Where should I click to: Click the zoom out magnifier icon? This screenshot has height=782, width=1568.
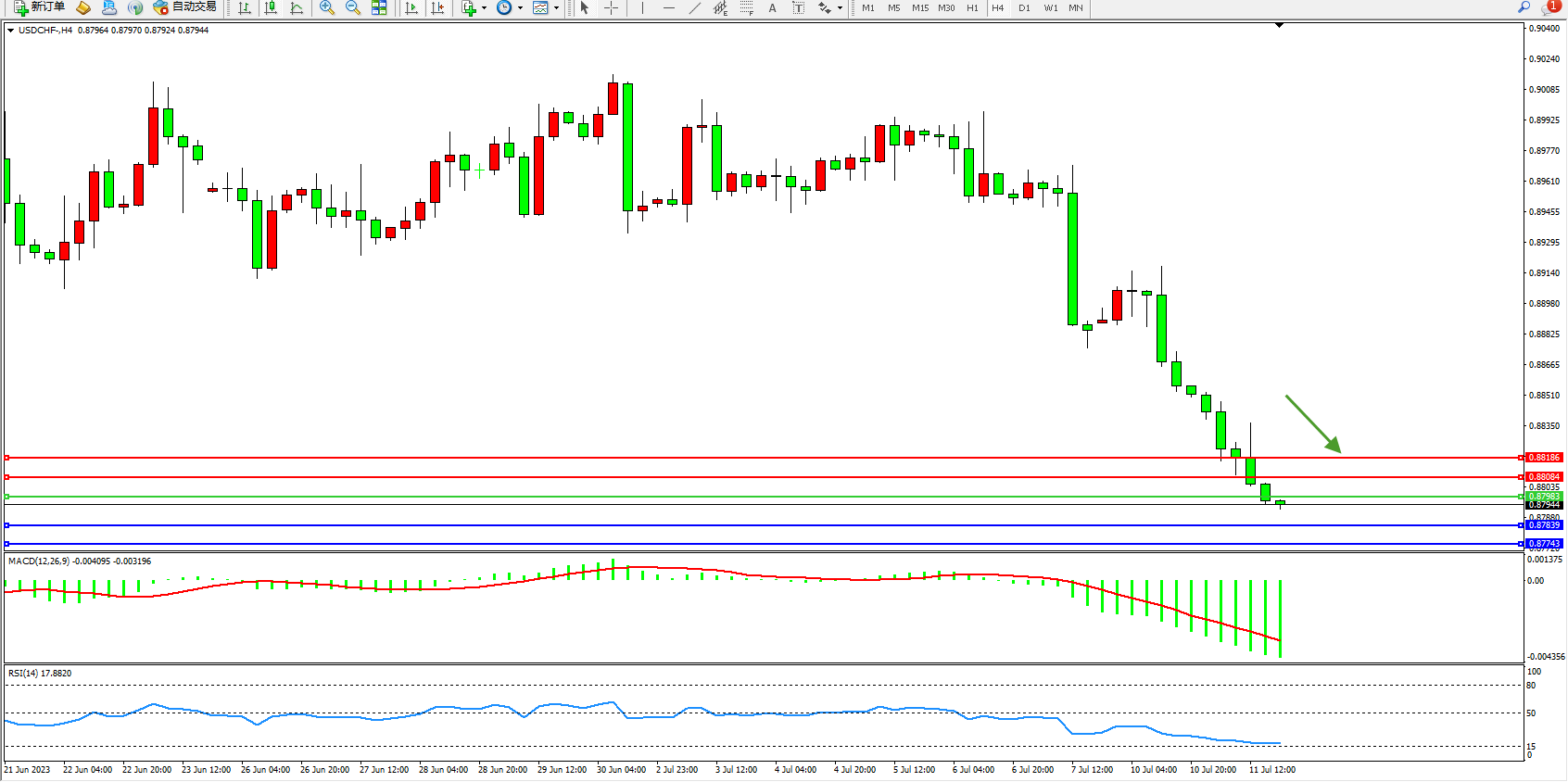tap(352, 7)
